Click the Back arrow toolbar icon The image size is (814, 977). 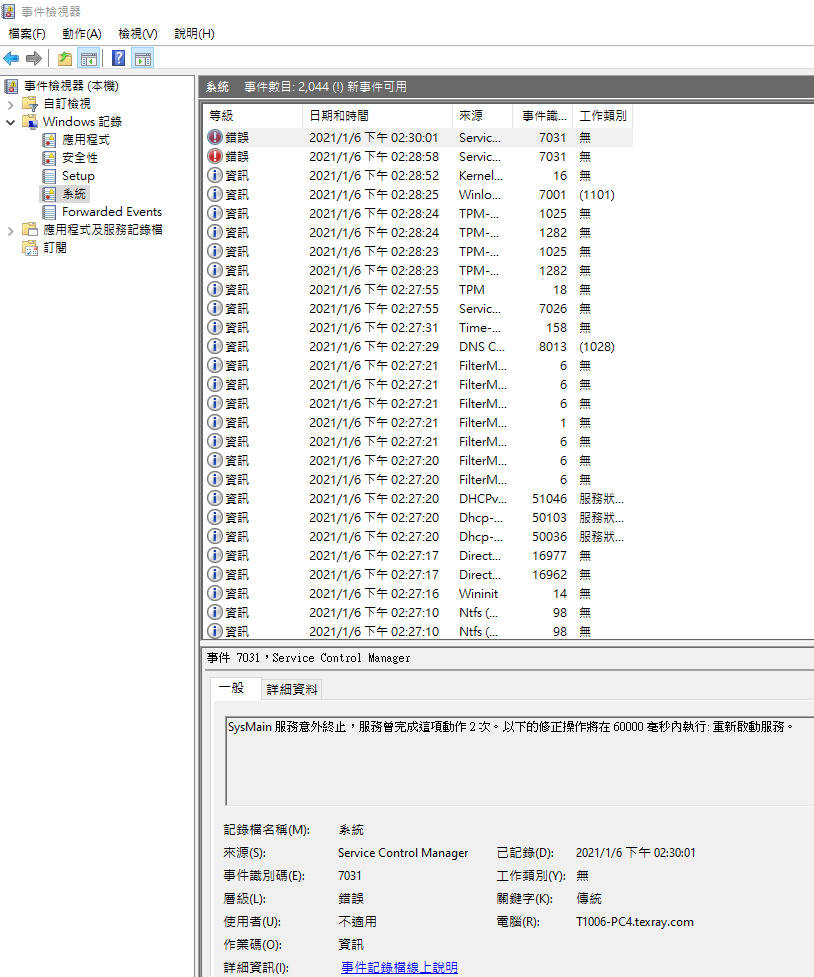(x=11, y=59)
